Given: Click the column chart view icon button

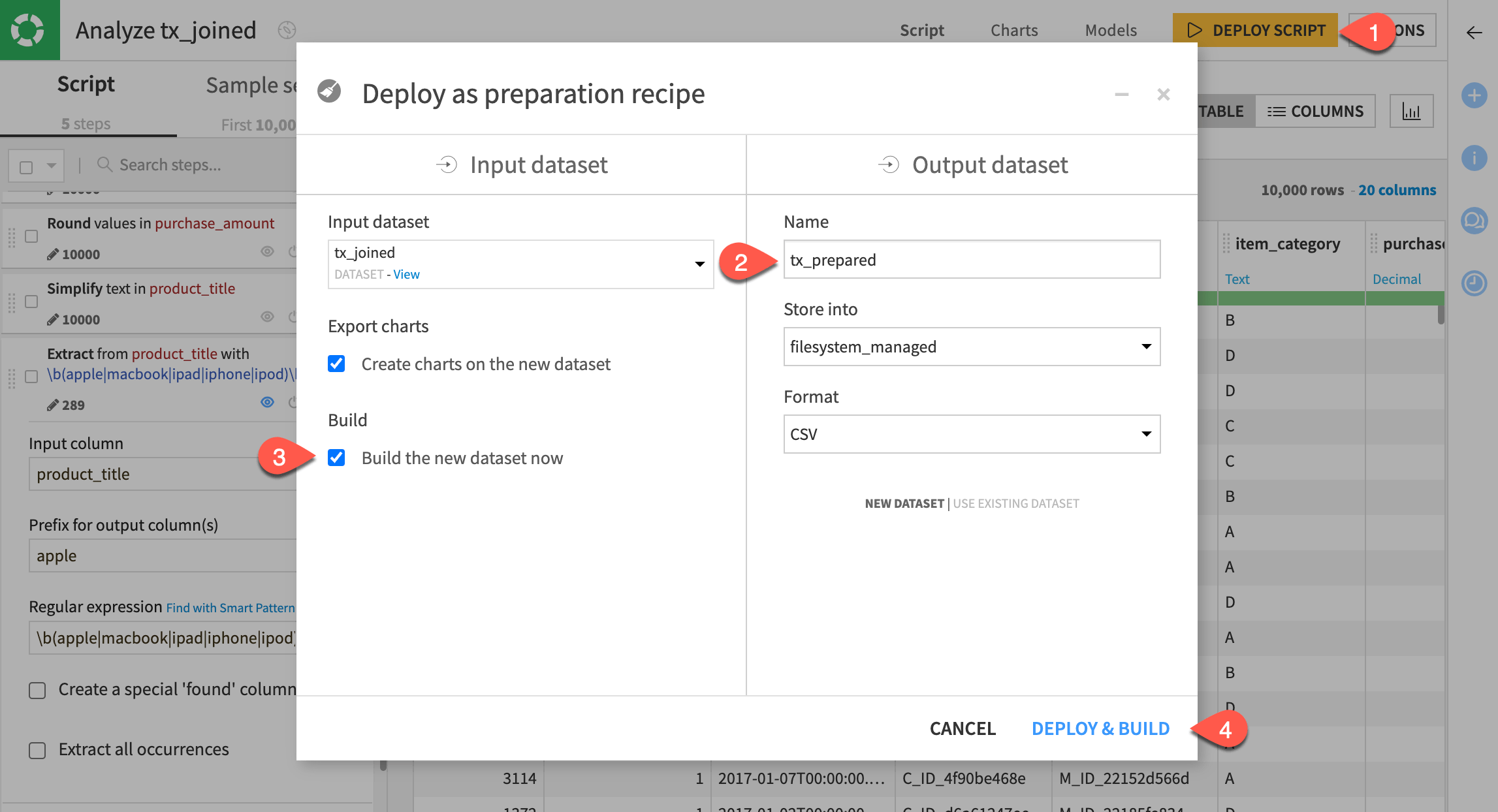Looking at the screenshot, I should 1411,111.
